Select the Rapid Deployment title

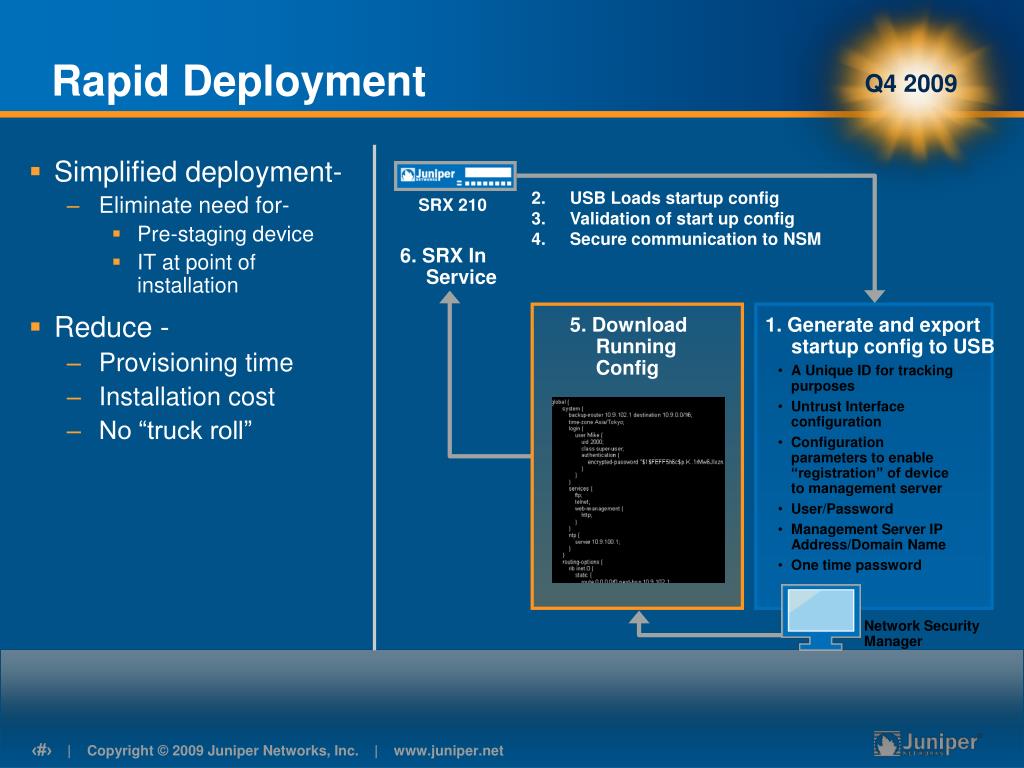pos(239,81)
